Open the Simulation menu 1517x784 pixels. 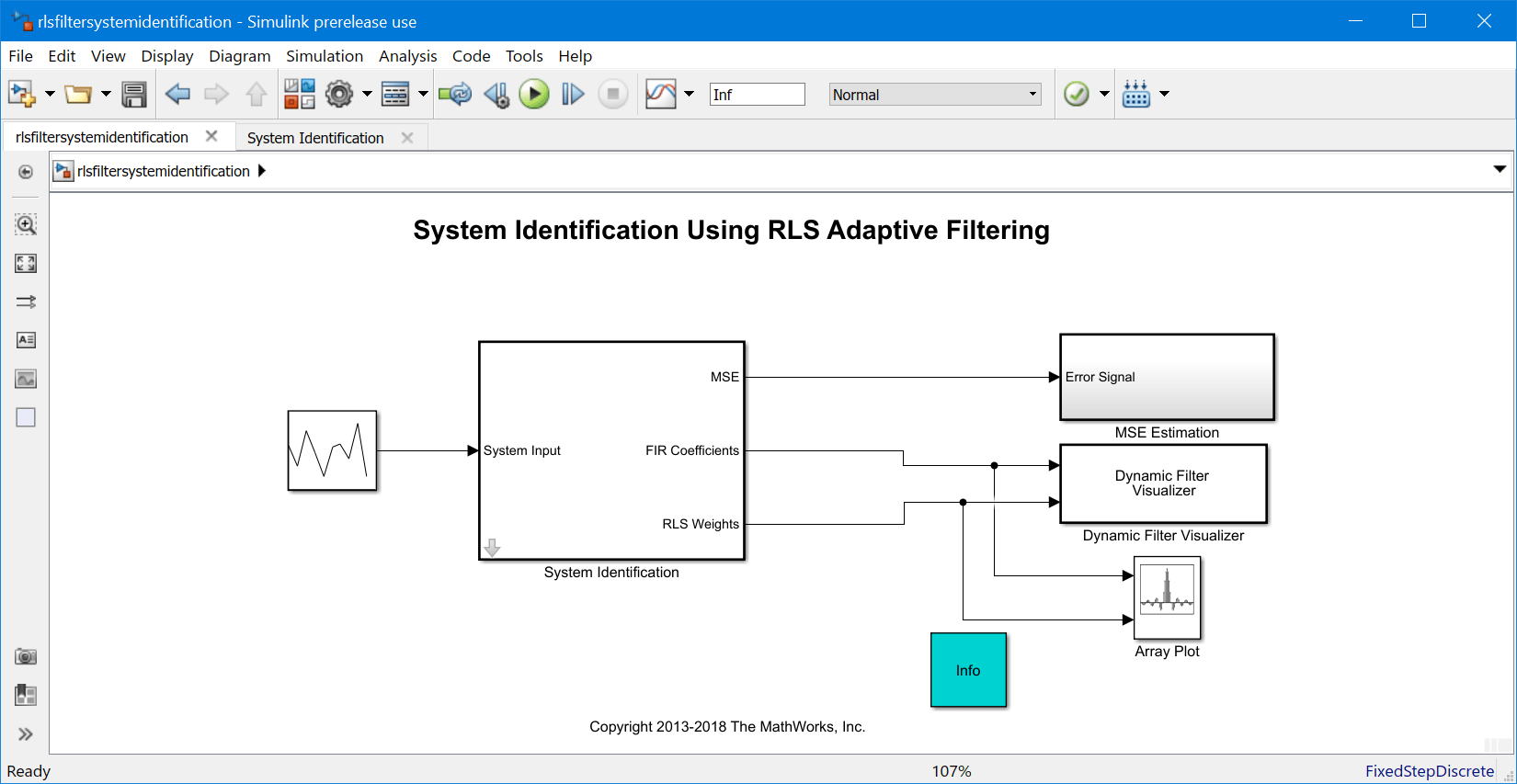[324, 56]
